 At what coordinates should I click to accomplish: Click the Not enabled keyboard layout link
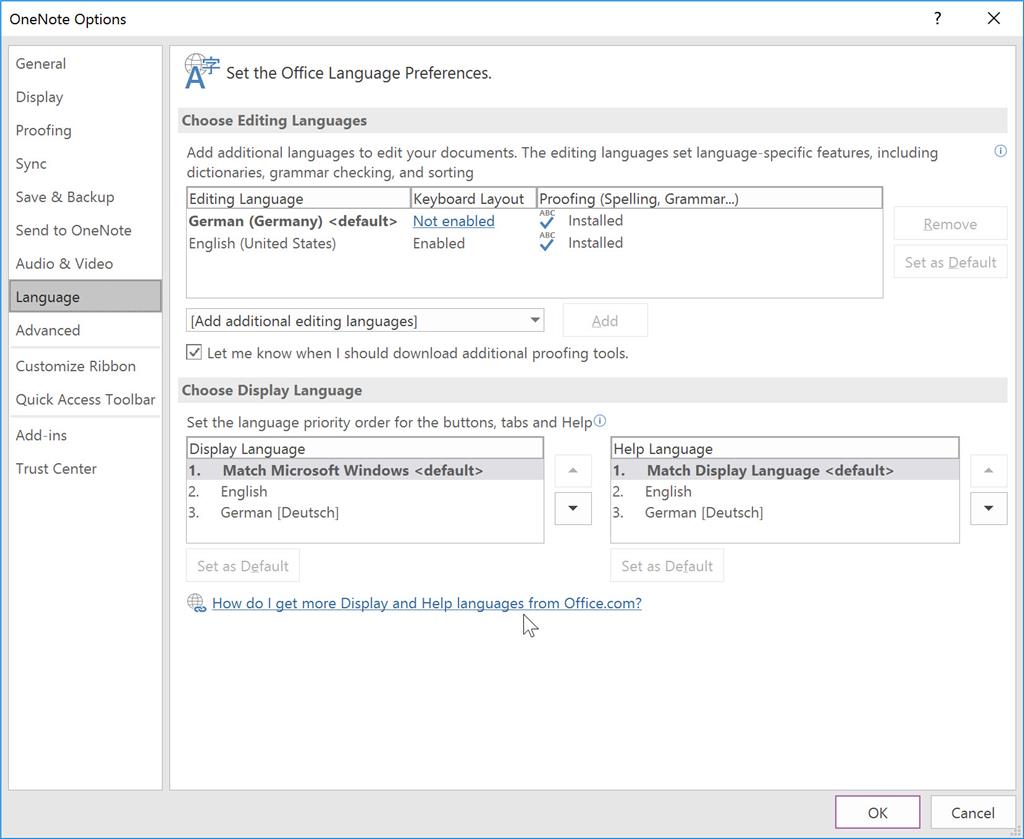click(x=453, y=220)
